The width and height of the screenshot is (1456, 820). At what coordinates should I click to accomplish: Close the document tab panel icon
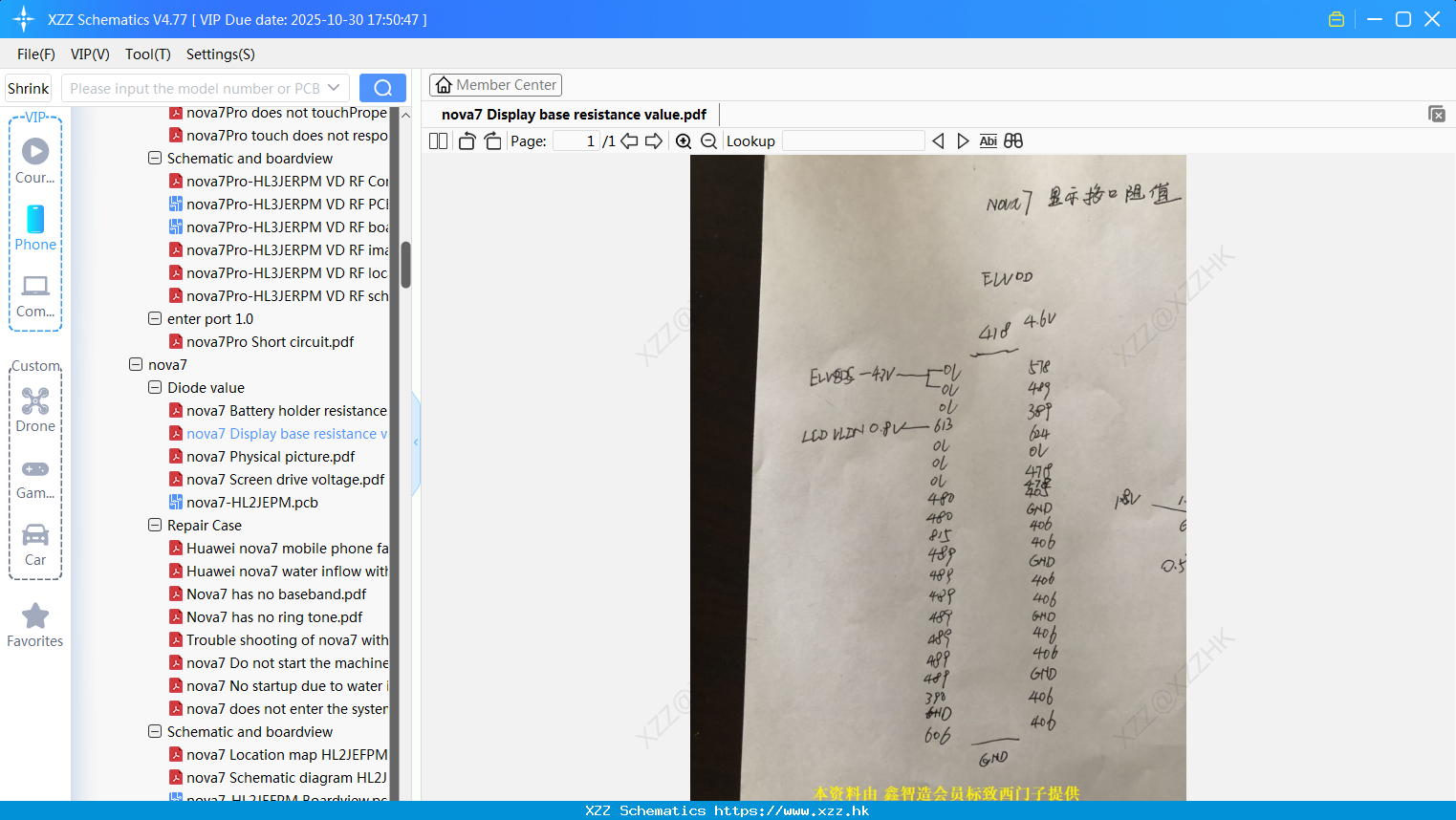point(1437,114)
